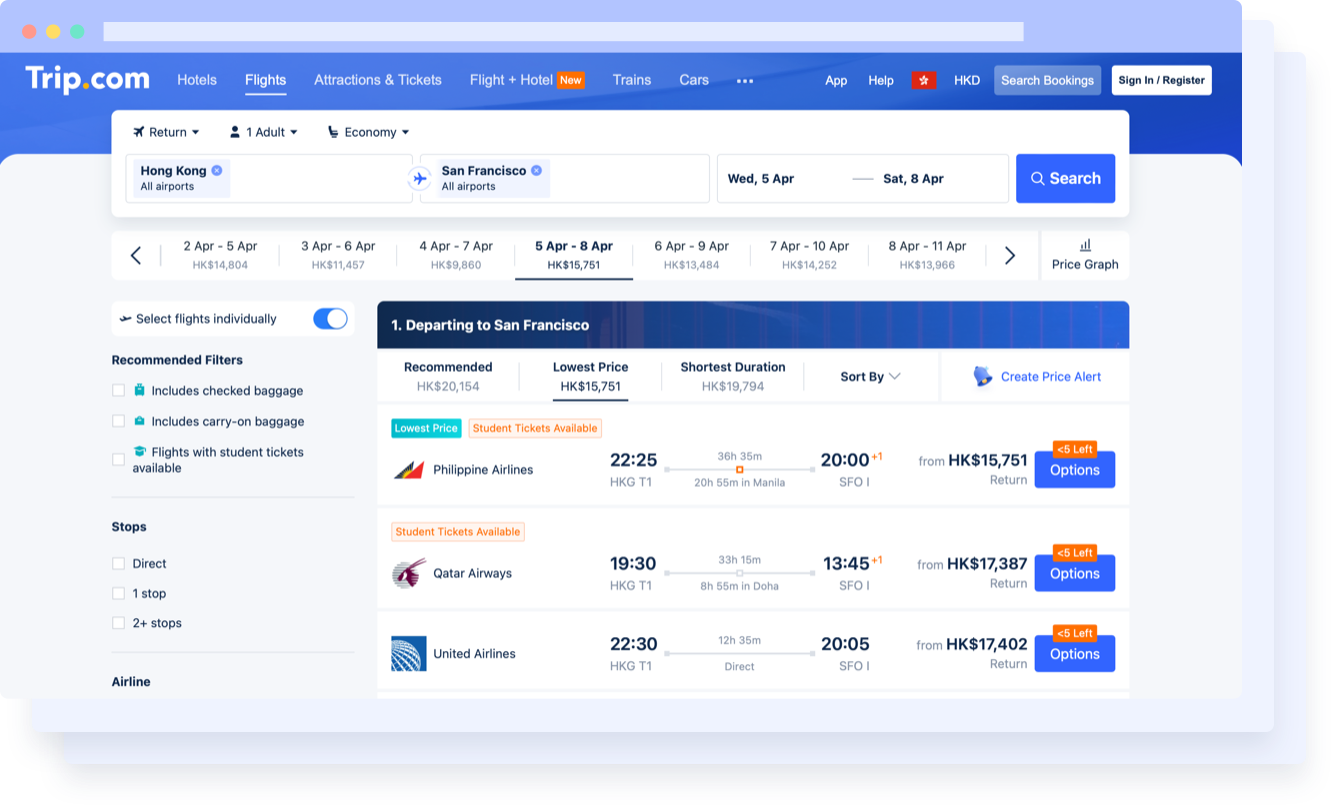1334x808 pixels.
Task: Select 3 Apr - 6 Apr dates
Action: (x=338, y=255)
